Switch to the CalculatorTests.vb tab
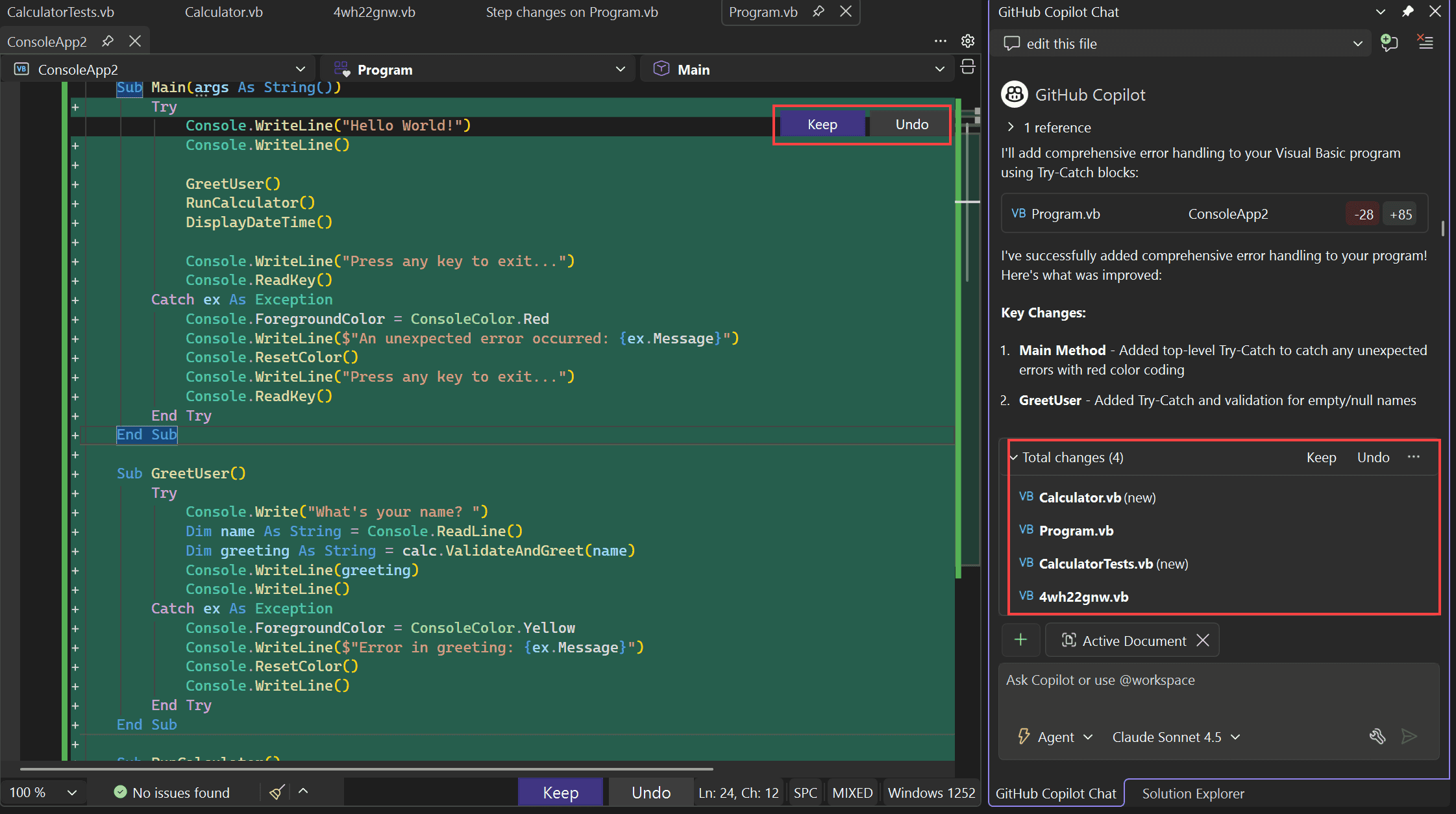This screenshot has width=1456, height=814. 60,11
